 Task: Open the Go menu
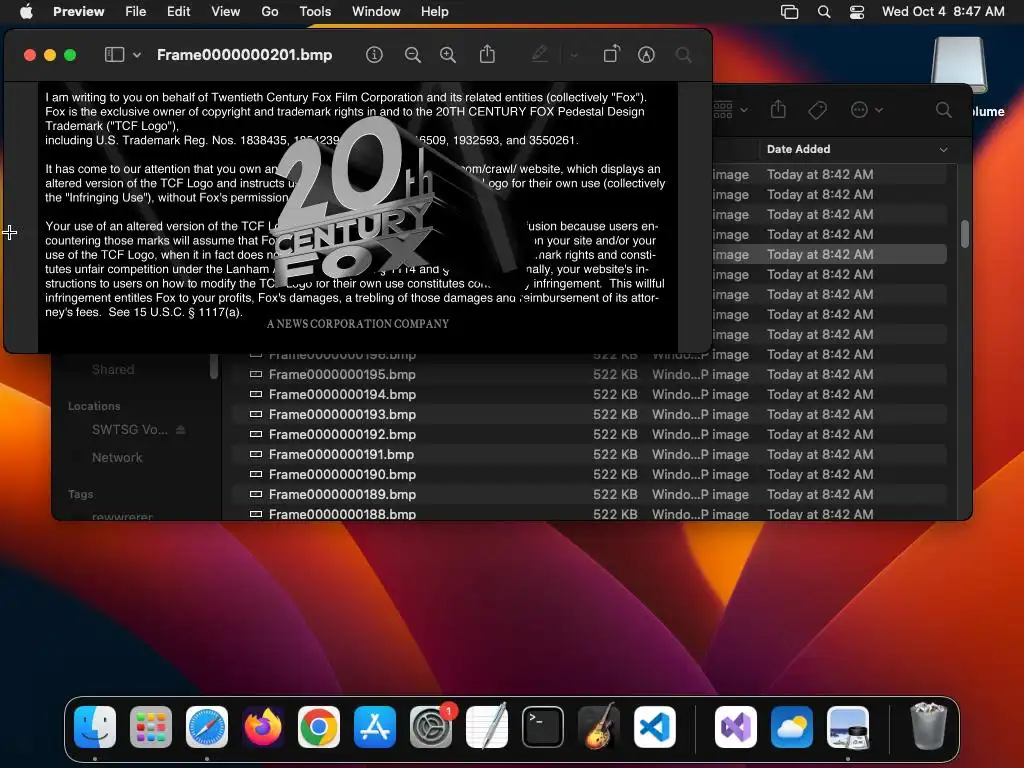(x=270, y=12)
